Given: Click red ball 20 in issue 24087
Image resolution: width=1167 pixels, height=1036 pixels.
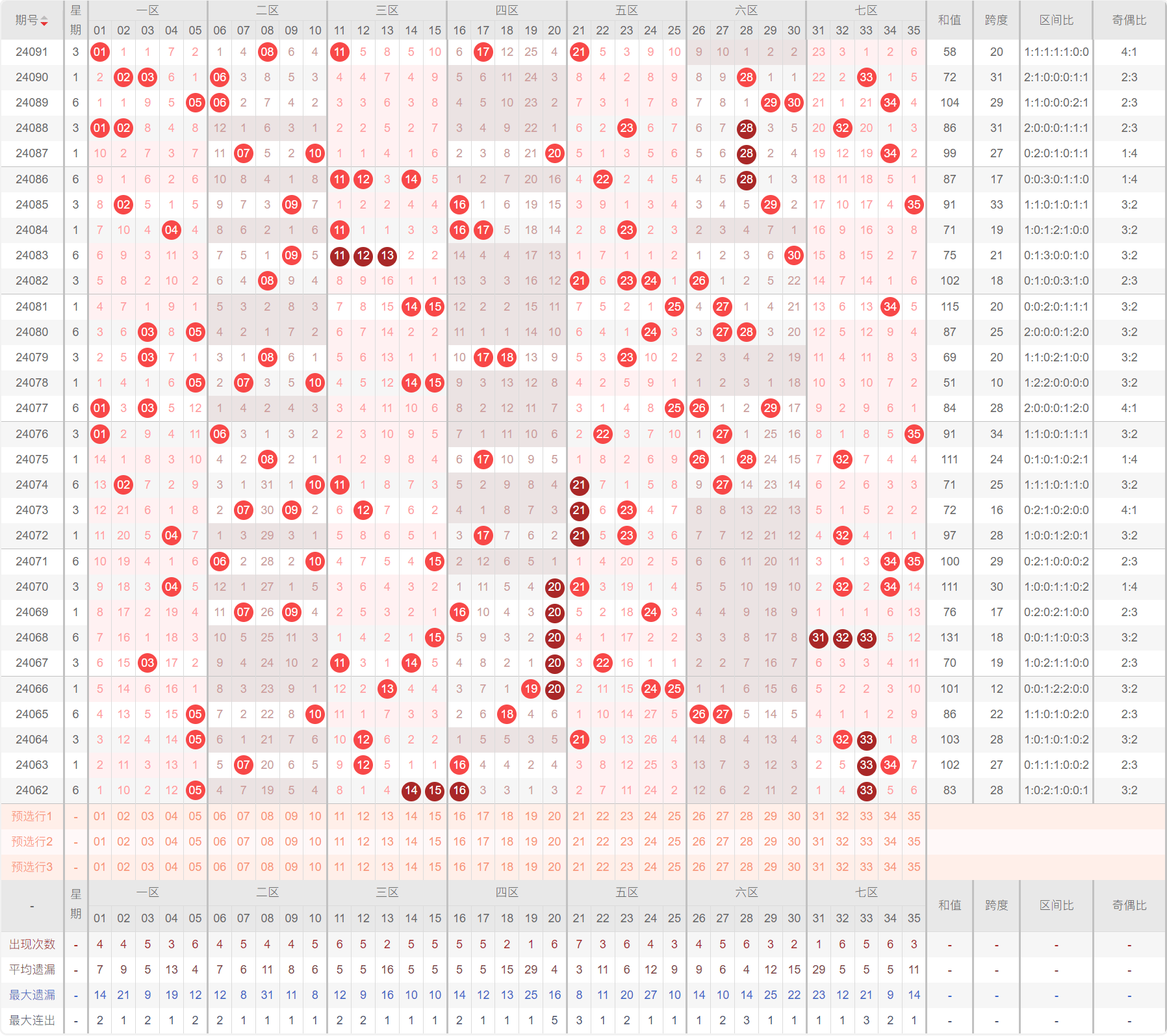Looking at the screenshot, I should coord(554,153).
